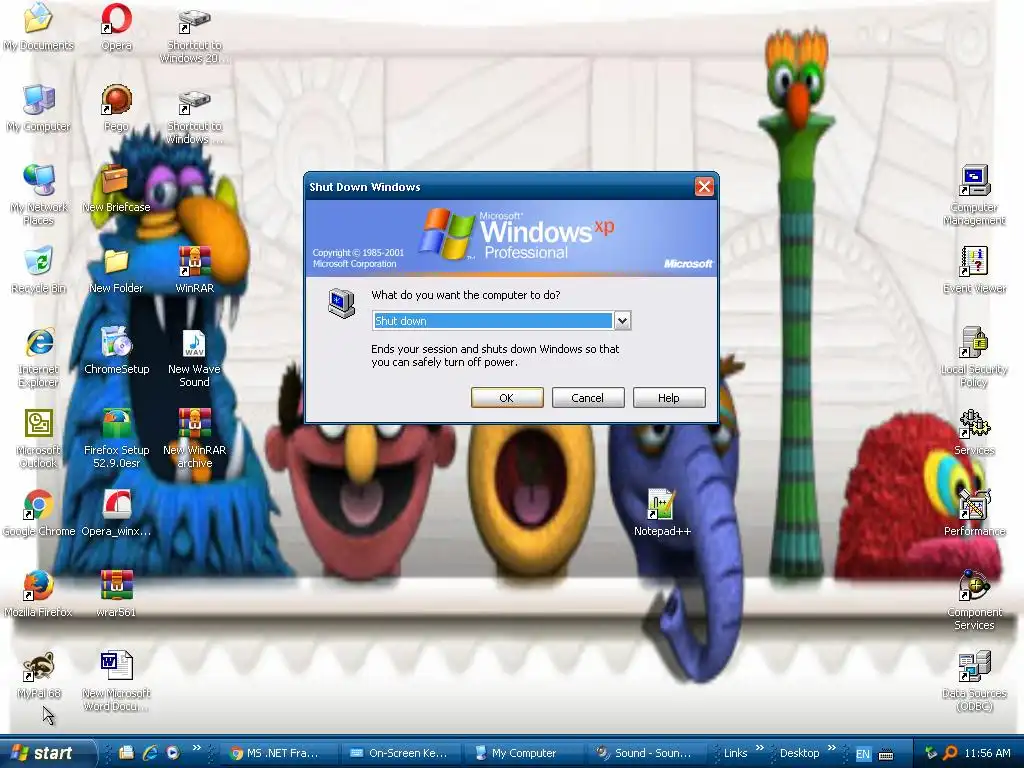Screen dimensions: 1024x768
Task: Open My Documents desktop icon
Action: pos(39,27)
